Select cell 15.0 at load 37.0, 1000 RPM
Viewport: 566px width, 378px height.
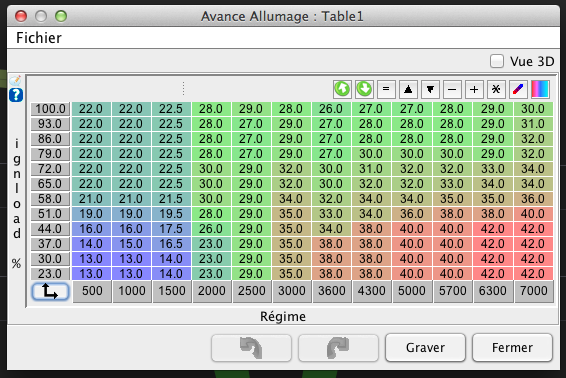coord(131,244)
